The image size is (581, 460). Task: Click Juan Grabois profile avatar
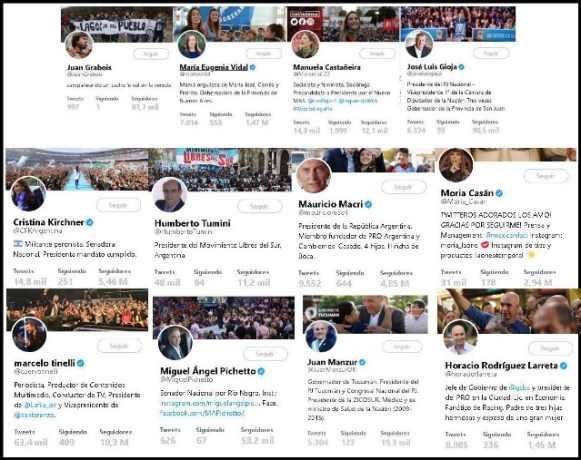79,45
